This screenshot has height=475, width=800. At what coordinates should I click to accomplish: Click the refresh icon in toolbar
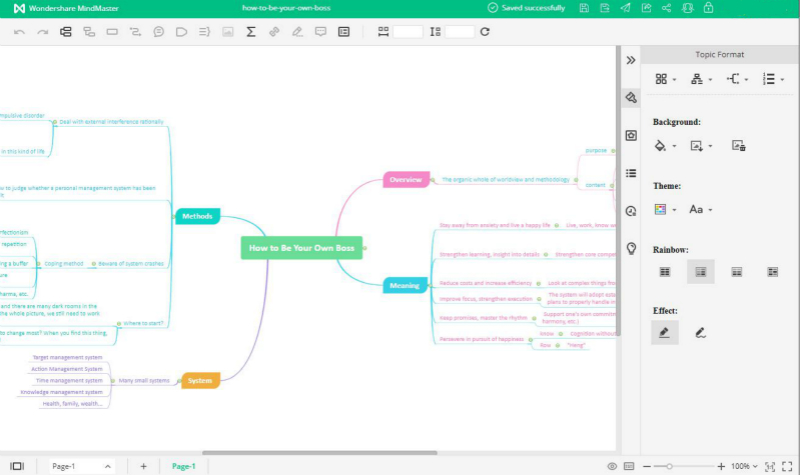[485, 32]
